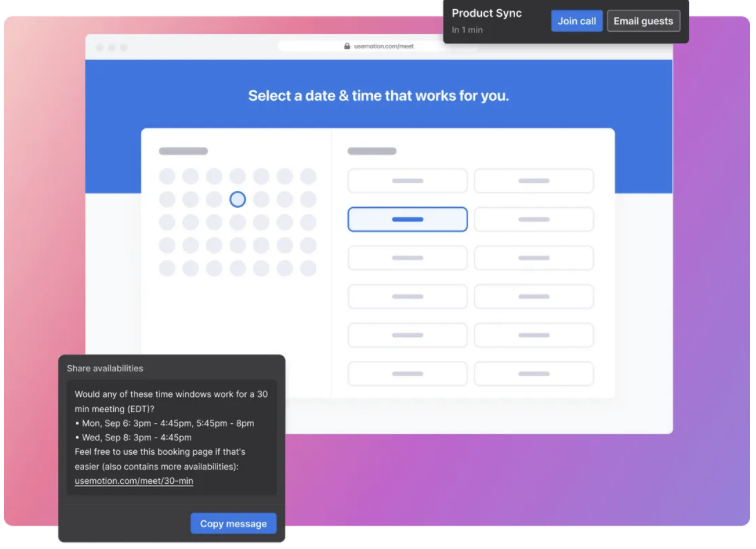Open the usemotion.com/meet/30-min booking link
The width and height of the screenshot is (756, 549).
pos(134,481)
